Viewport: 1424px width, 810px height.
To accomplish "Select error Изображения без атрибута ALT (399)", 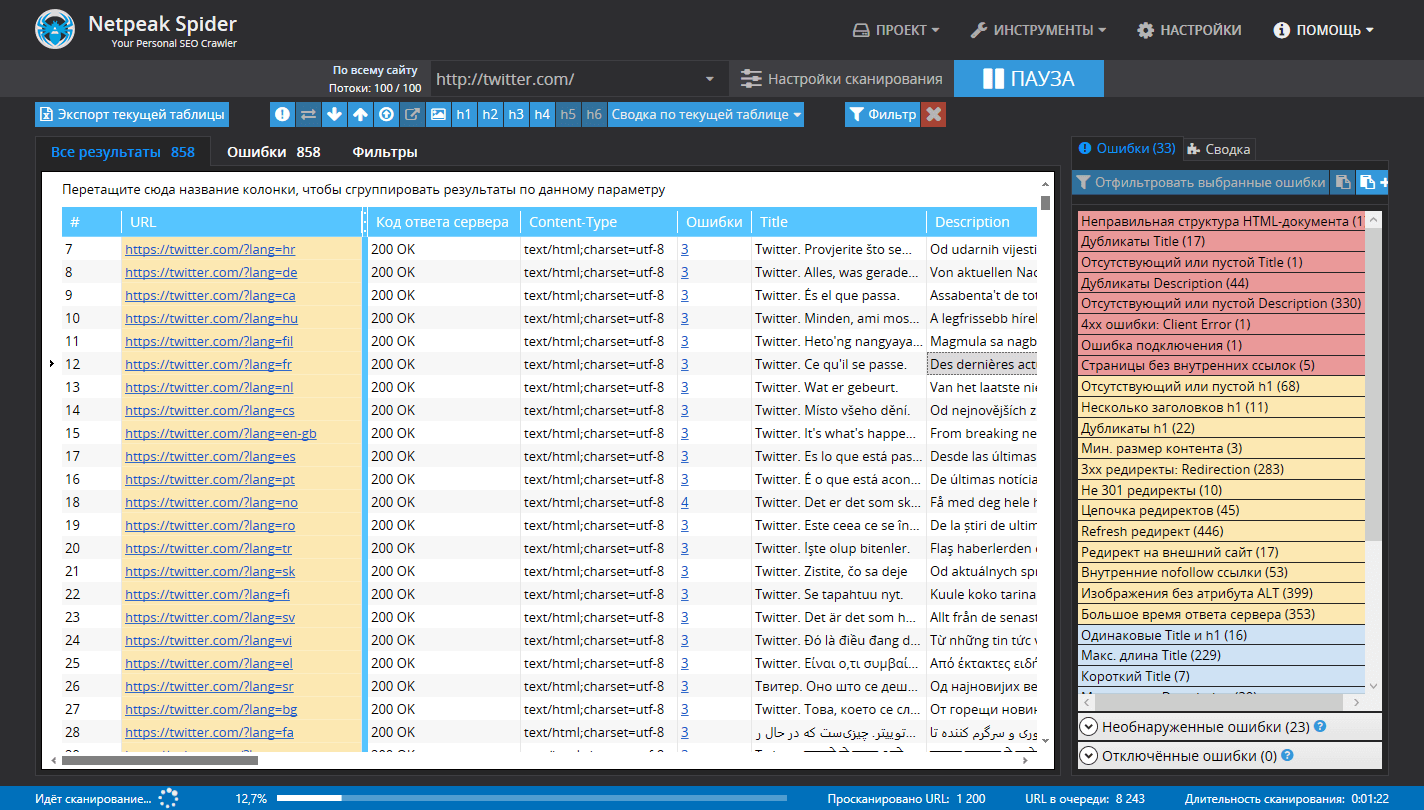I will point(1221,593).
